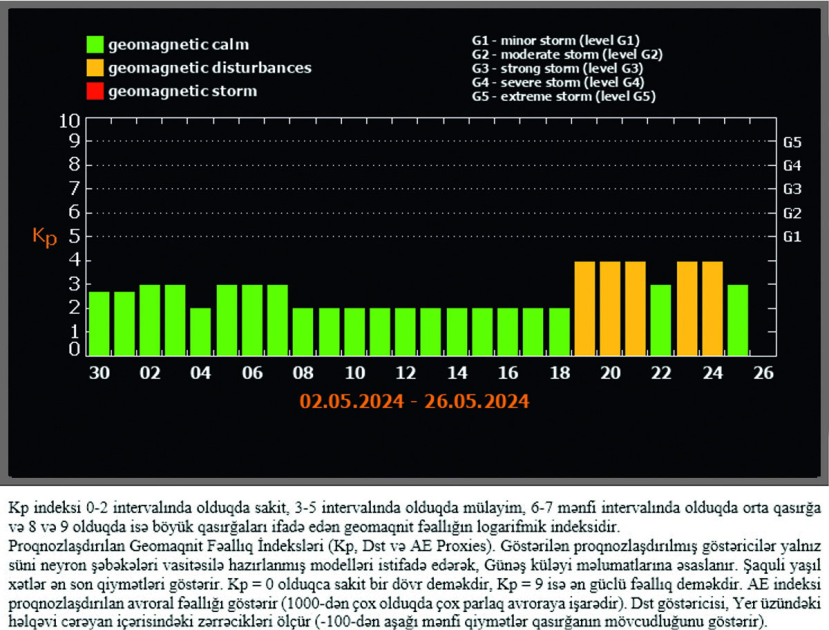Click the orange bar above date 24
829x630 pixels.
point(713,309)
